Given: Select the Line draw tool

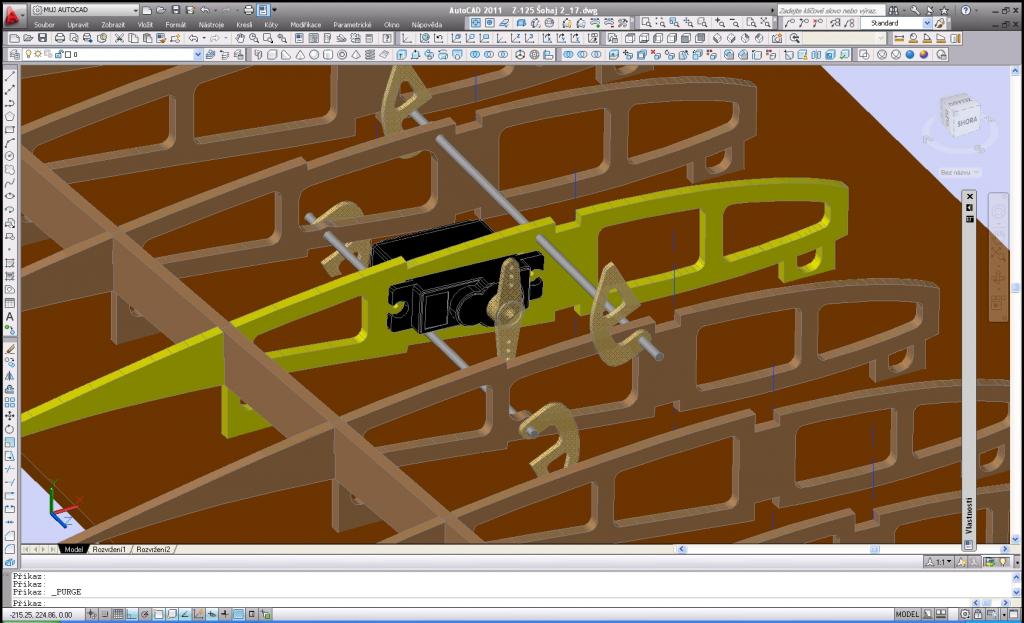Looking at the screenshot, I should [x=10, y=77].
